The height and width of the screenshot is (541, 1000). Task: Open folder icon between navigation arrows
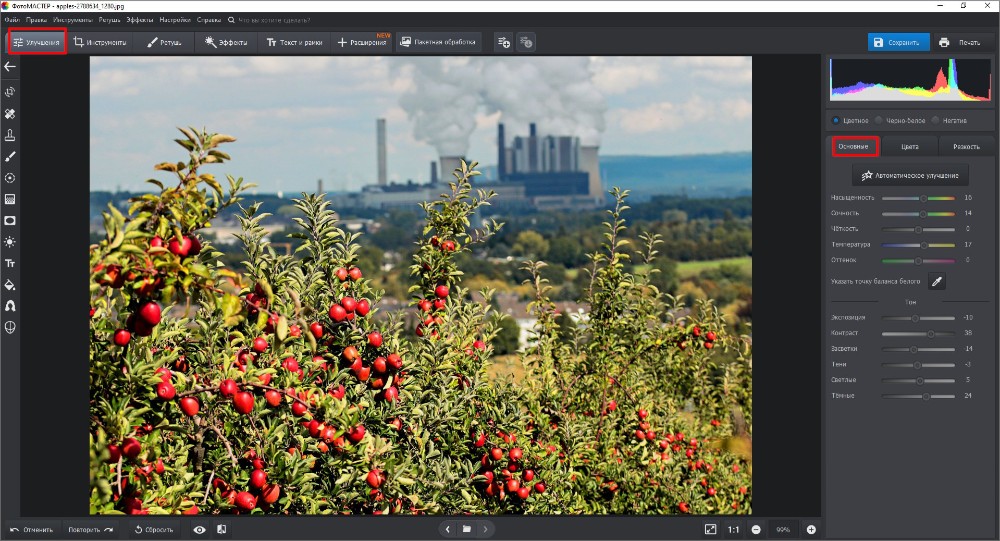coord(466,529)
